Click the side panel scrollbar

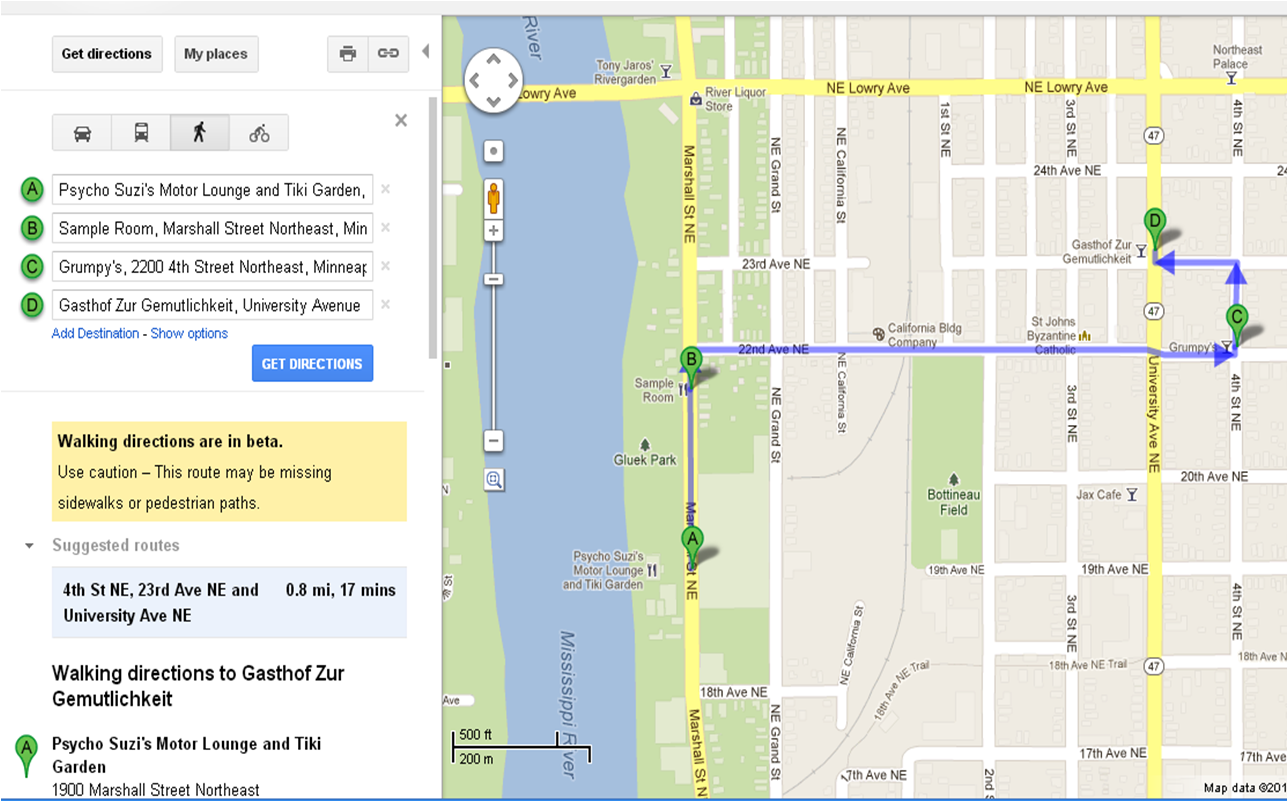[x=432, y=230]
